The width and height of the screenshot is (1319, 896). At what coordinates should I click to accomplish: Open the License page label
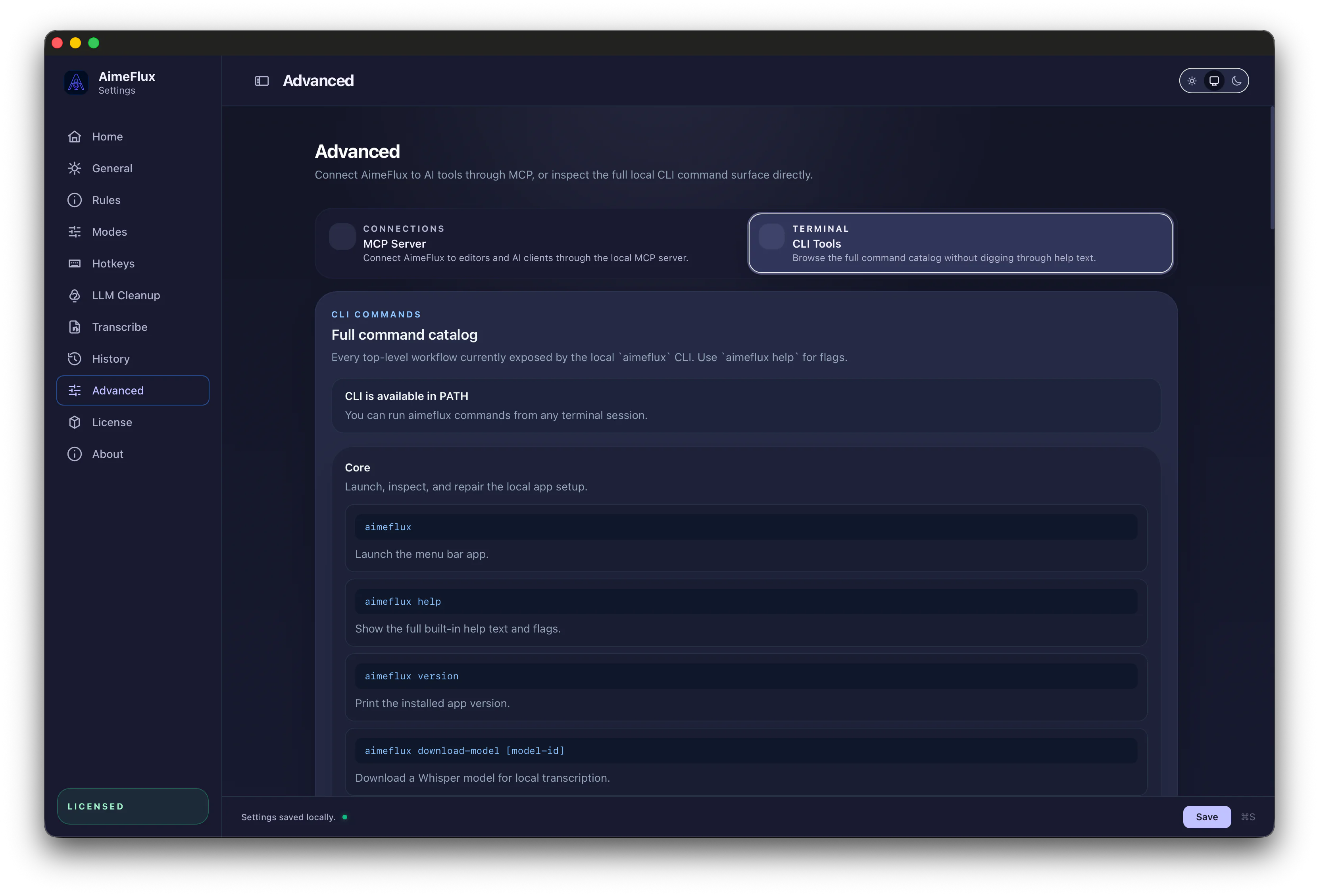112,423
